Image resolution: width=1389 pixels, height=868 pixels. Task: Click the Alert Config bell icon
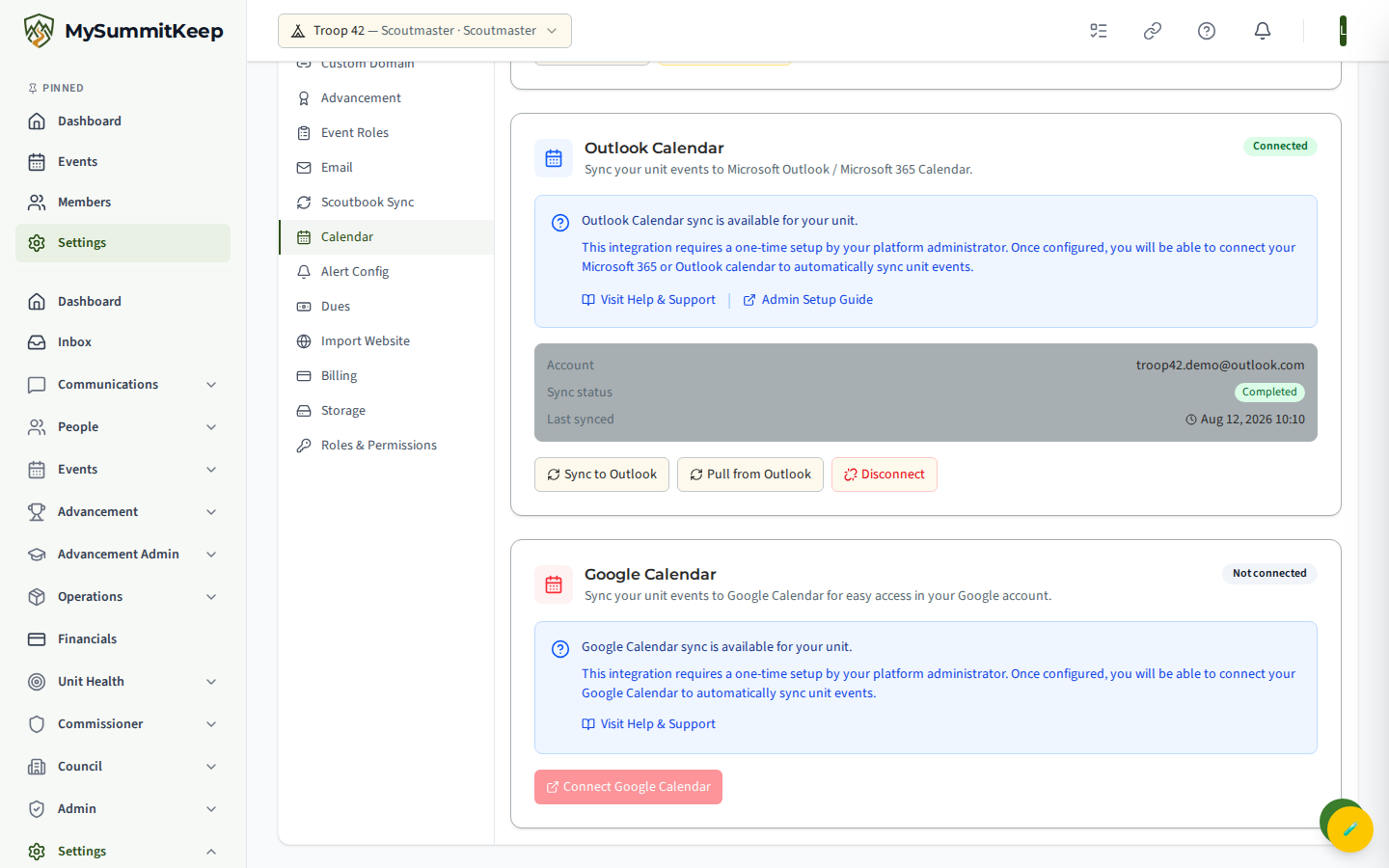click(304, 272)
